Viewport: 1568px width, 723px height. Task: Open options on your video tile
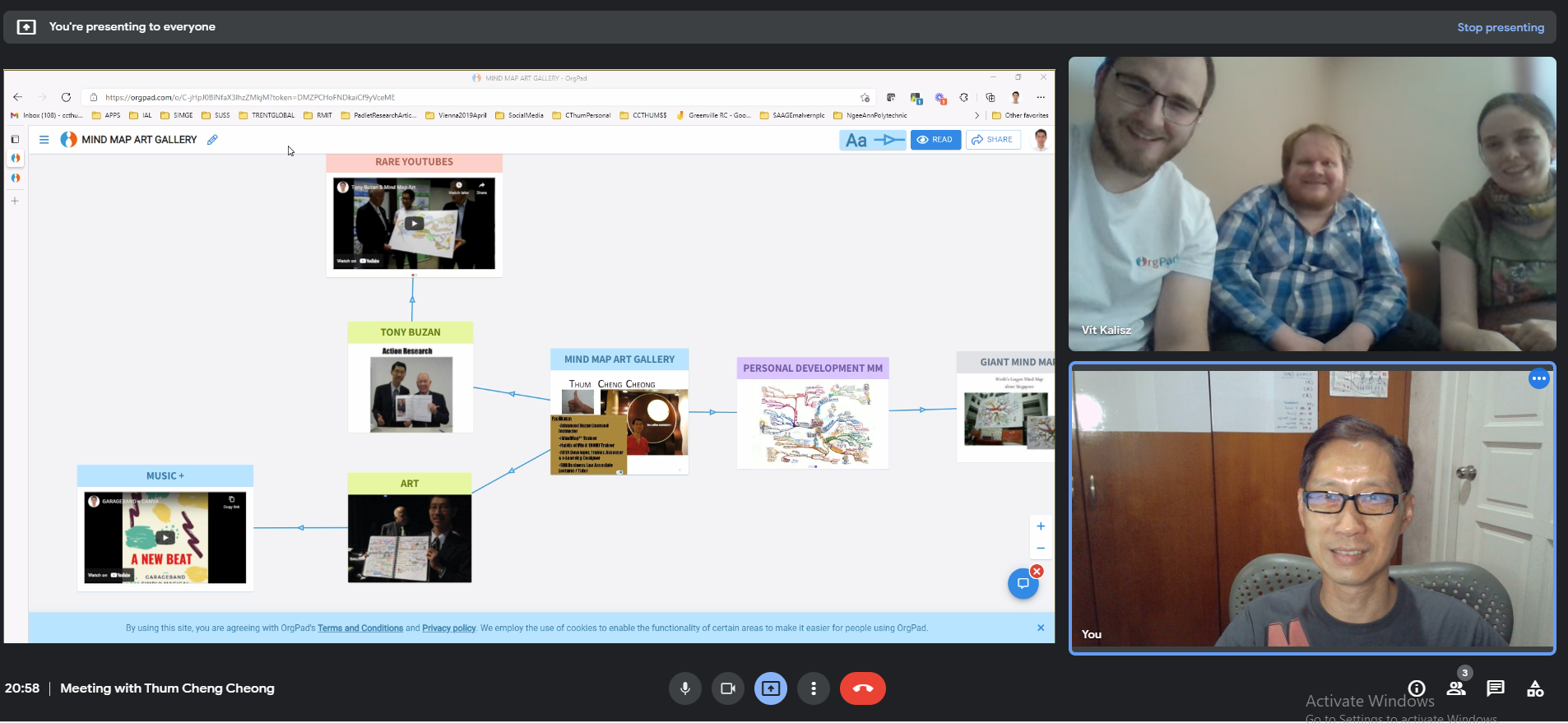tap(1538, 378)
